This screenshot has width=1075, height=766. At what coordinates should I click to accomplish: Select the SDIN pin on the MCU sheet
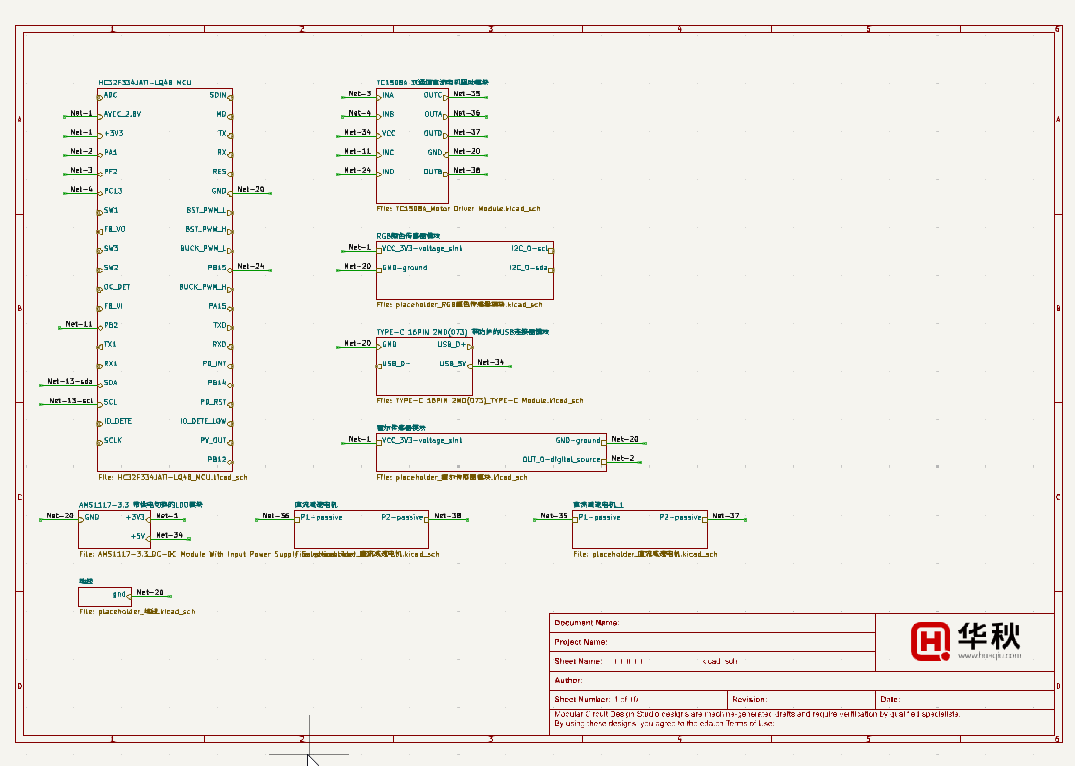218,95
